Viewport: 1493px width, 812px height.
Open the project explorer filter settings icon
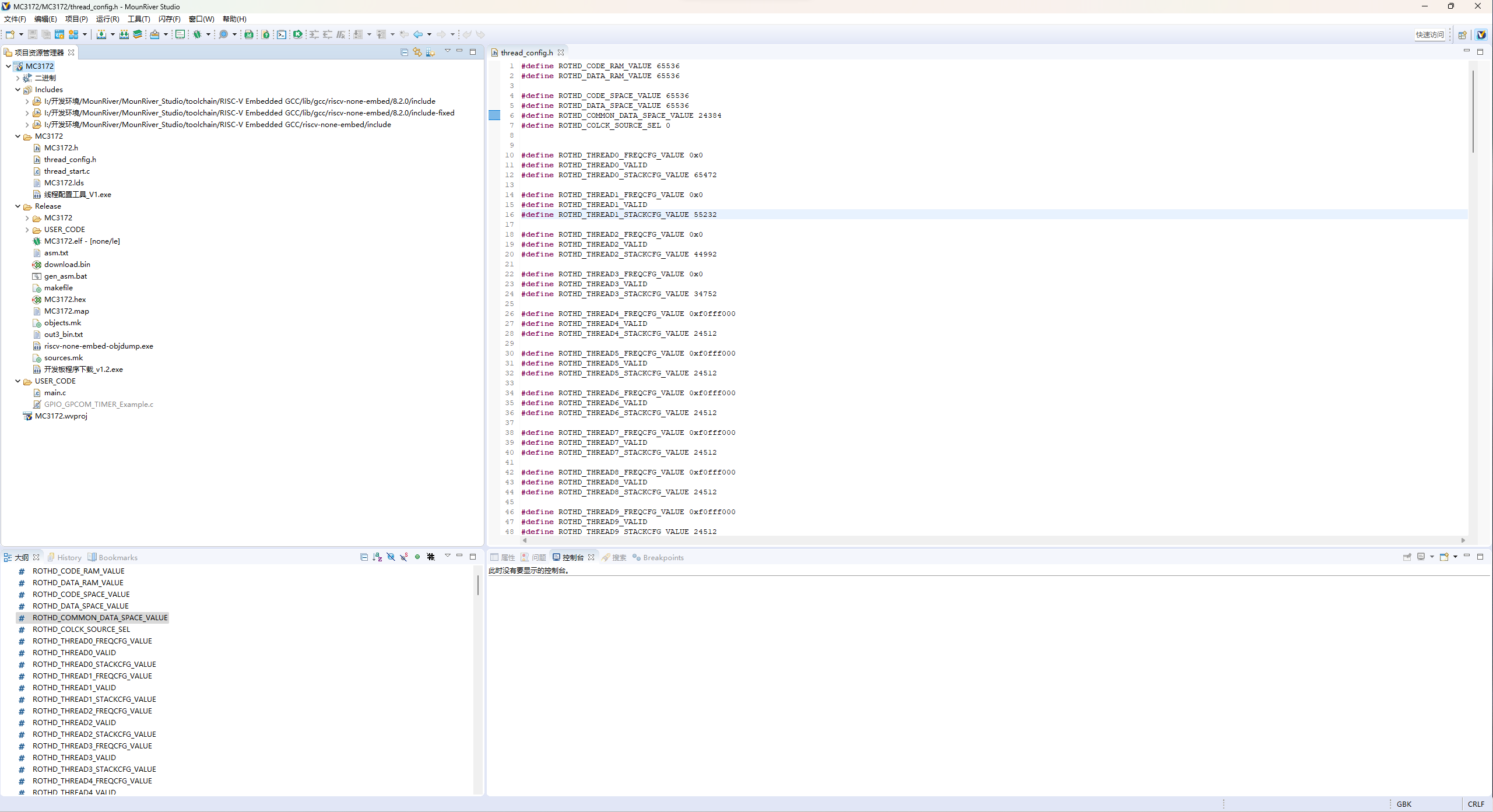(x=430, y=52)
